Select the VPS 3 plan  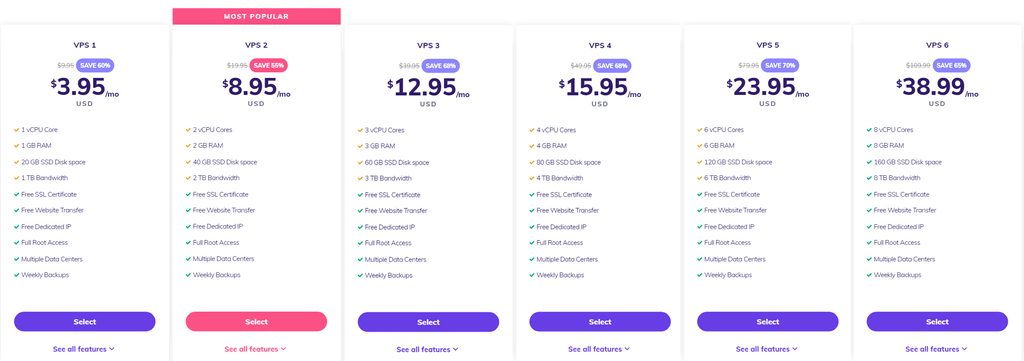click(428, 322)
